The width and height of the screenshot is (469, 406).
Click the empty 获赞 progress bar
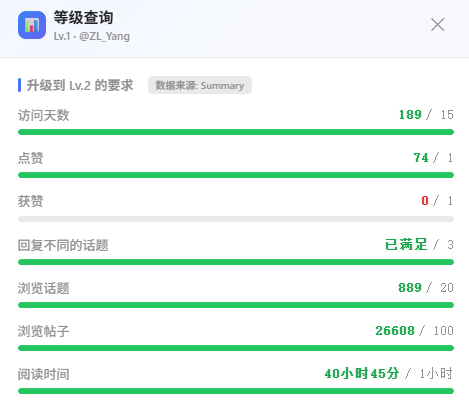pyautogui.click(x=236, y=219)
